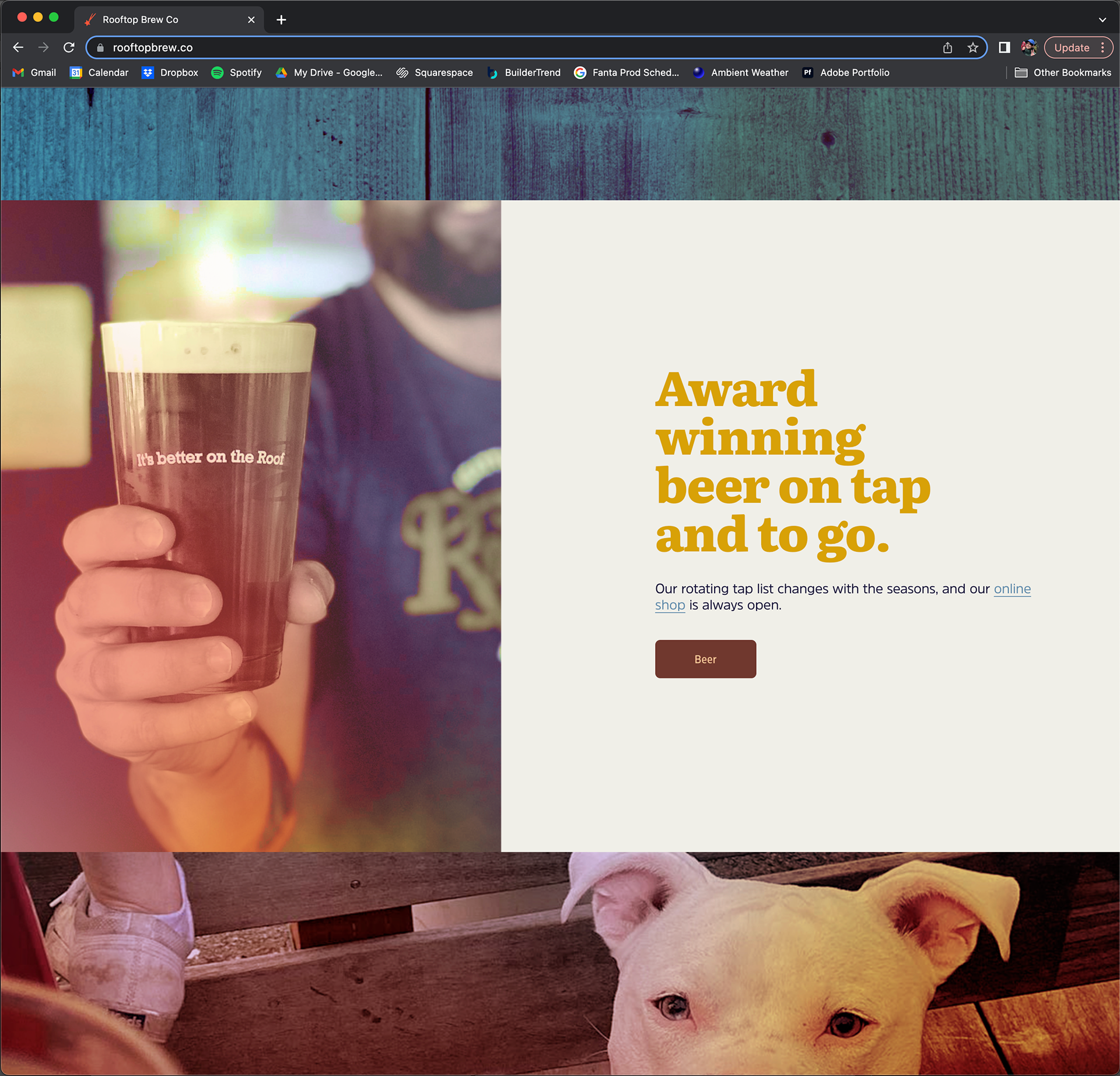Image resolution: width=1120 pixels, height=1076 pixels.
Task: Reload the rooftopbrew.co page
Action: click(69, 47)
